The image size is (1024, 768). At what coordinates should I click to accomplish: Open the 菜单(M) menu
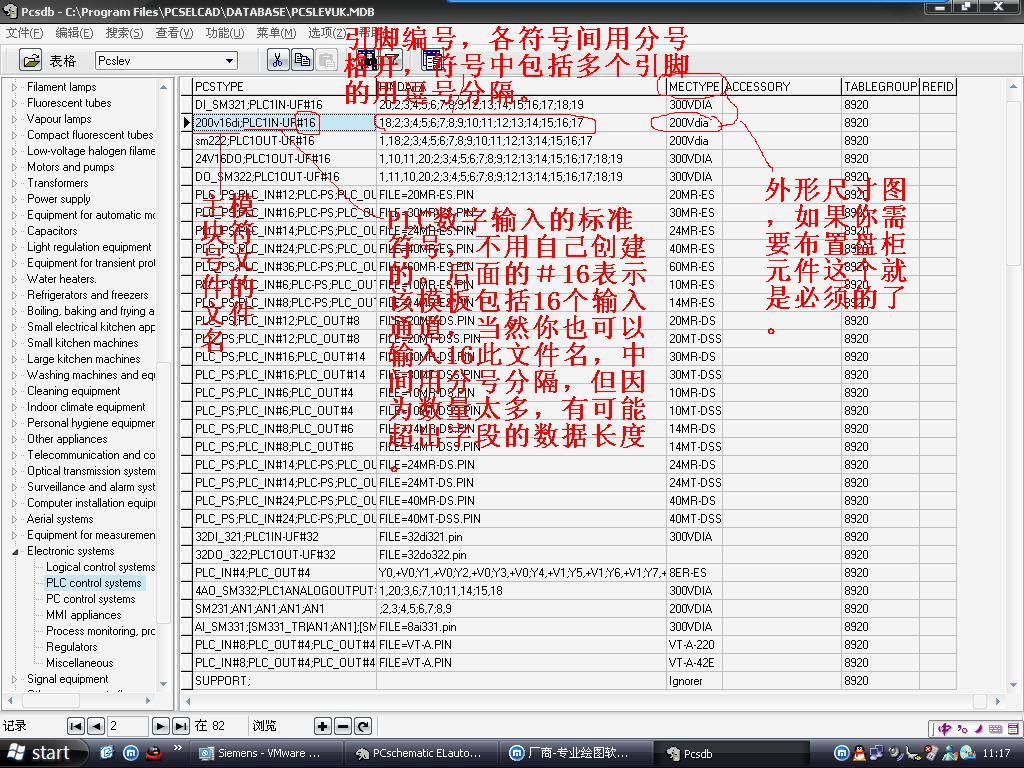click(x=276, y=33)
